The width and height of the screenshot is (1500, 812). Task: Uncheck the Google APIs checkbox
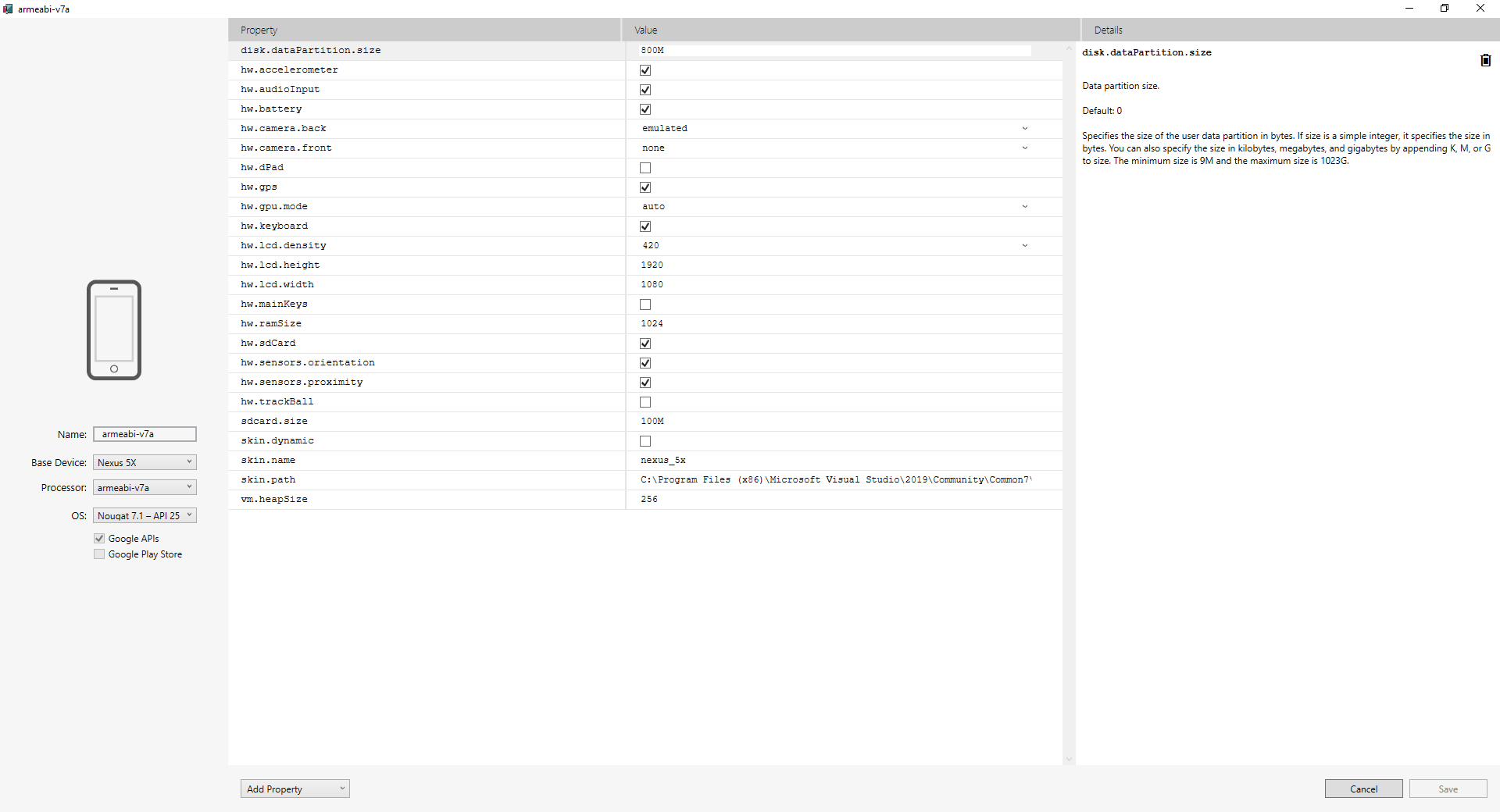[x=99, y=539]
